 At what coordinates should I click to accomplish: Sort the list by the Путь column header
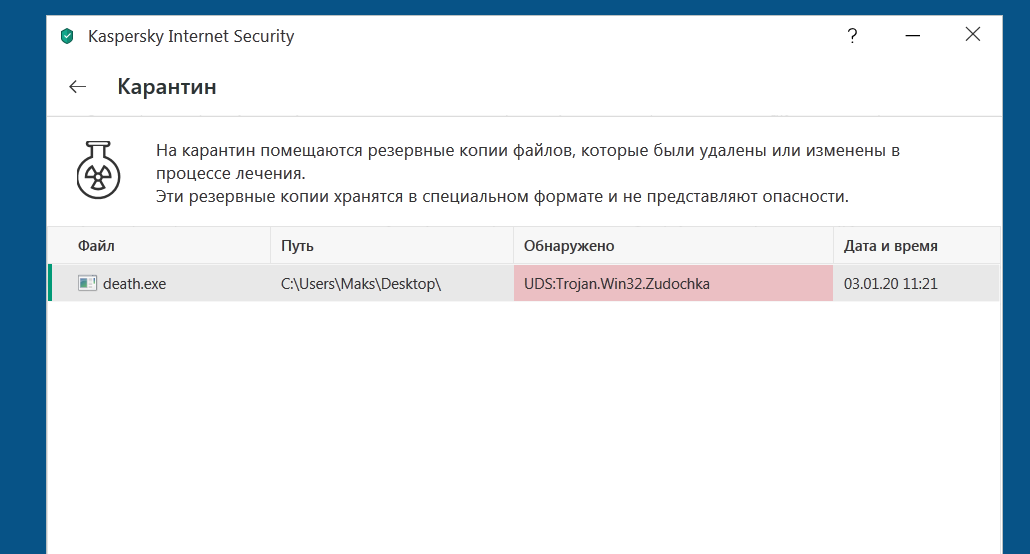coord(297,246)
